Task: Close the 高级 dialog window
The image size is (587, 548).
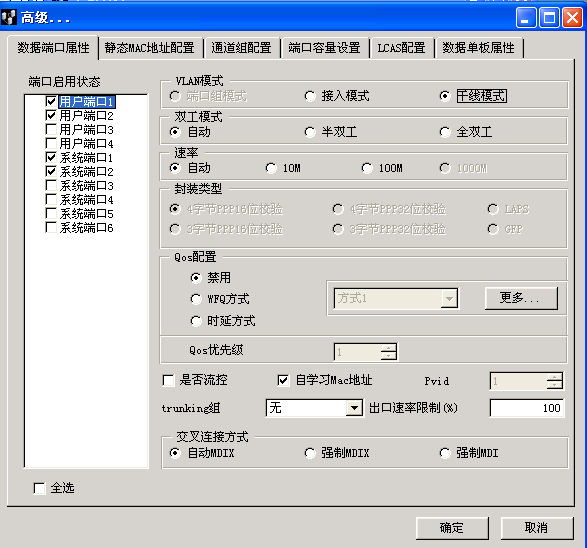Action: click(572, 18)
